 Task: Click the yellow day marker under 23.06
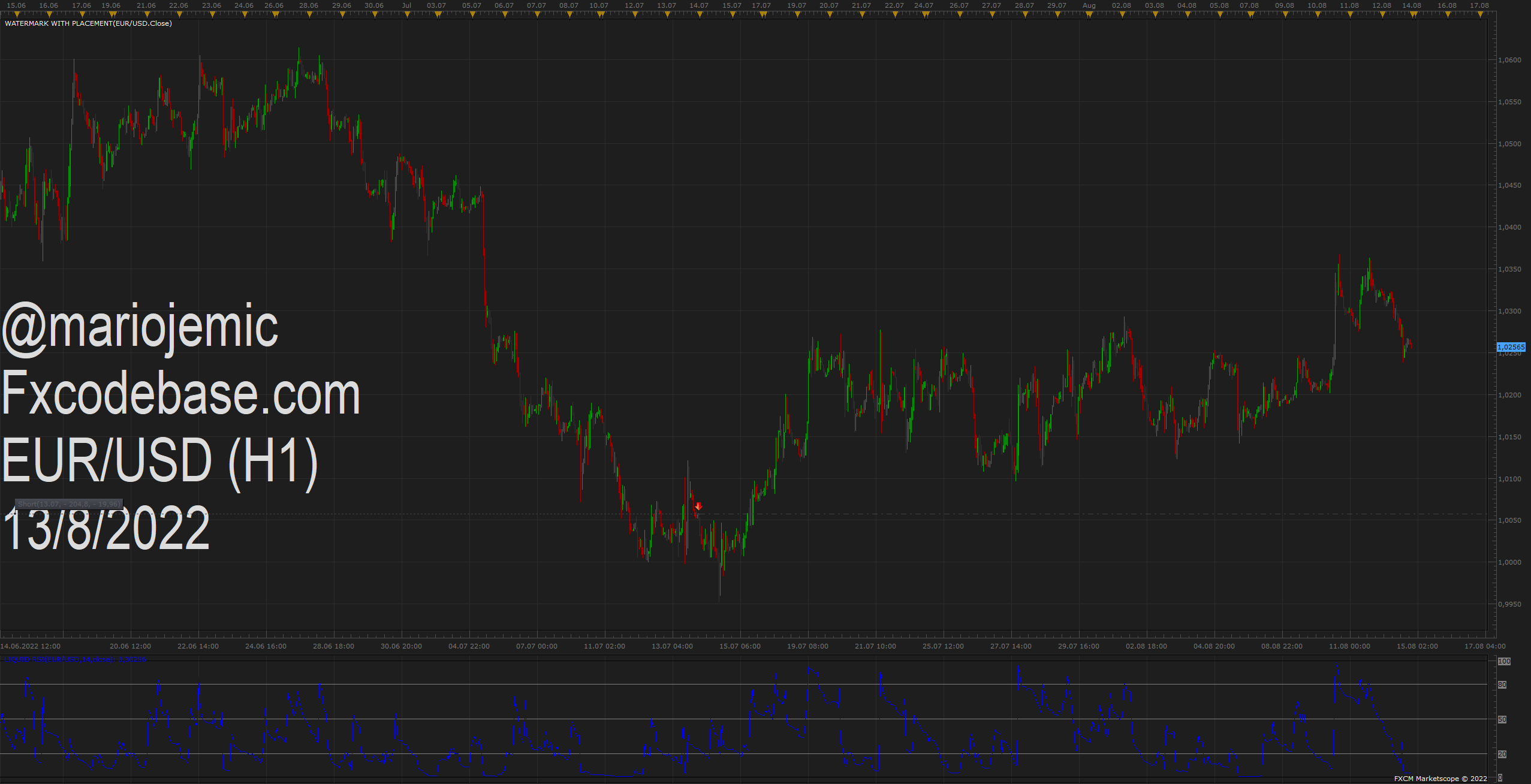click(211, 14)
